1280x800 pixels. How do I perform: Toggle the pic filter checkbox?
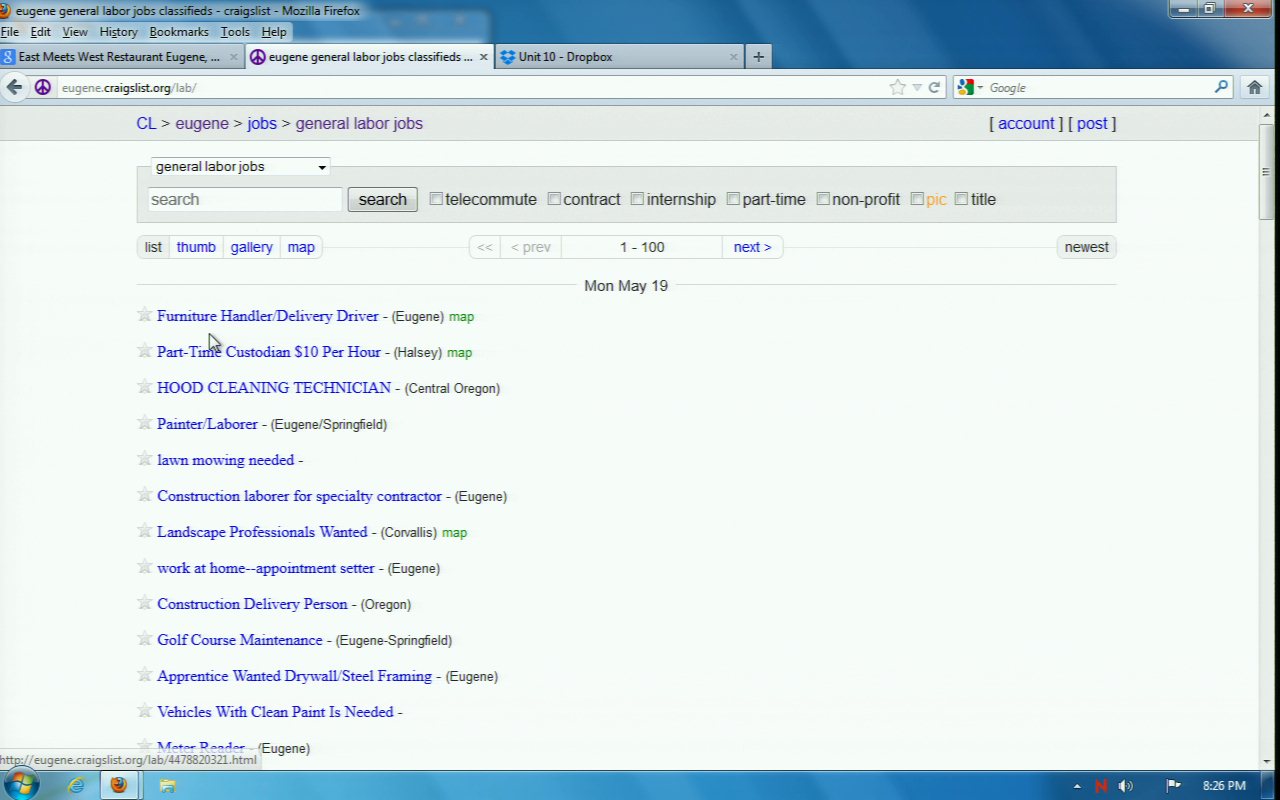pos(917,199)
